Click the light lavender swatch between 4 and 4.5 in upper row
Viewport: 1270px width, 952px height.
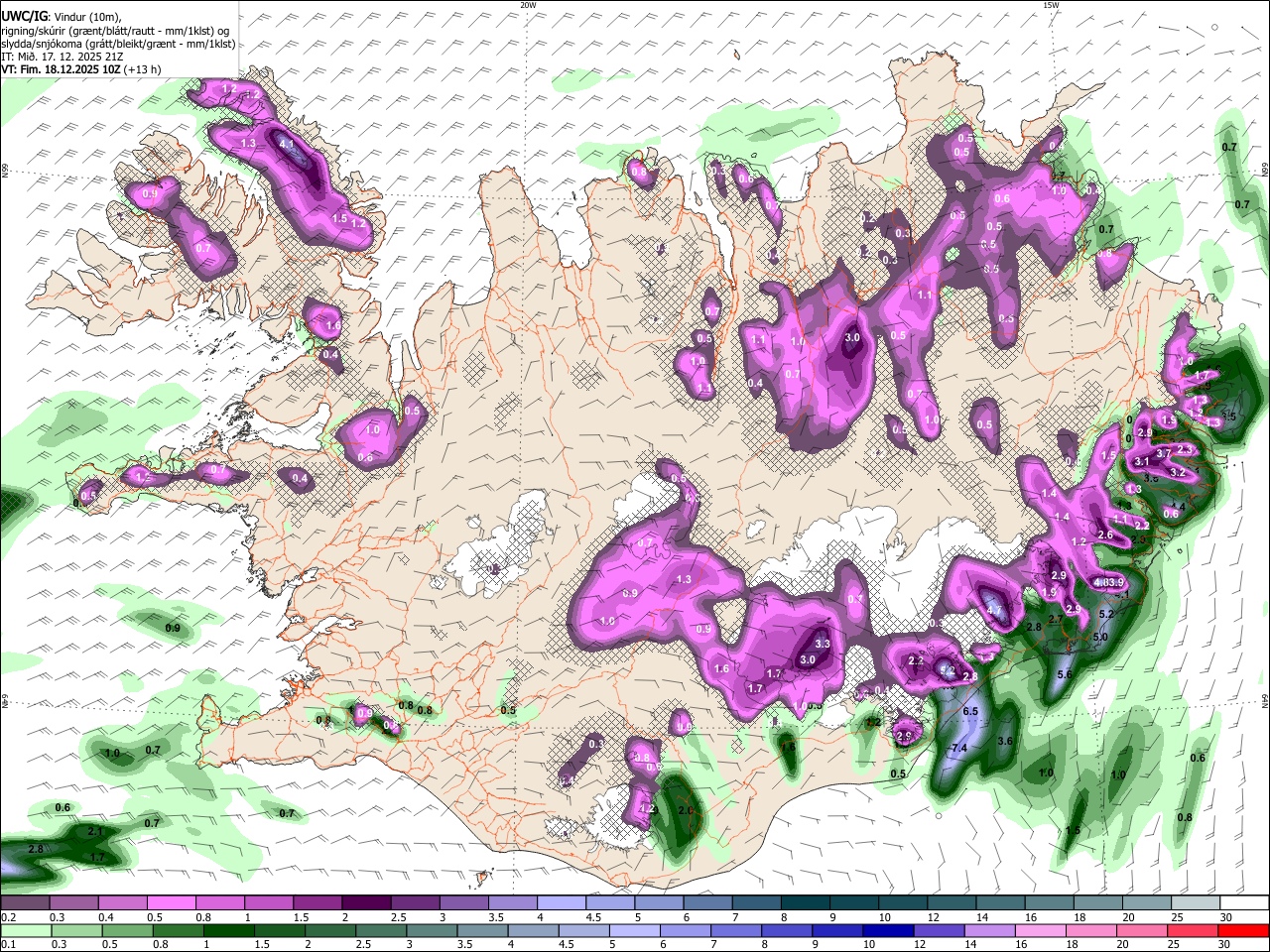tap(562, 903)
